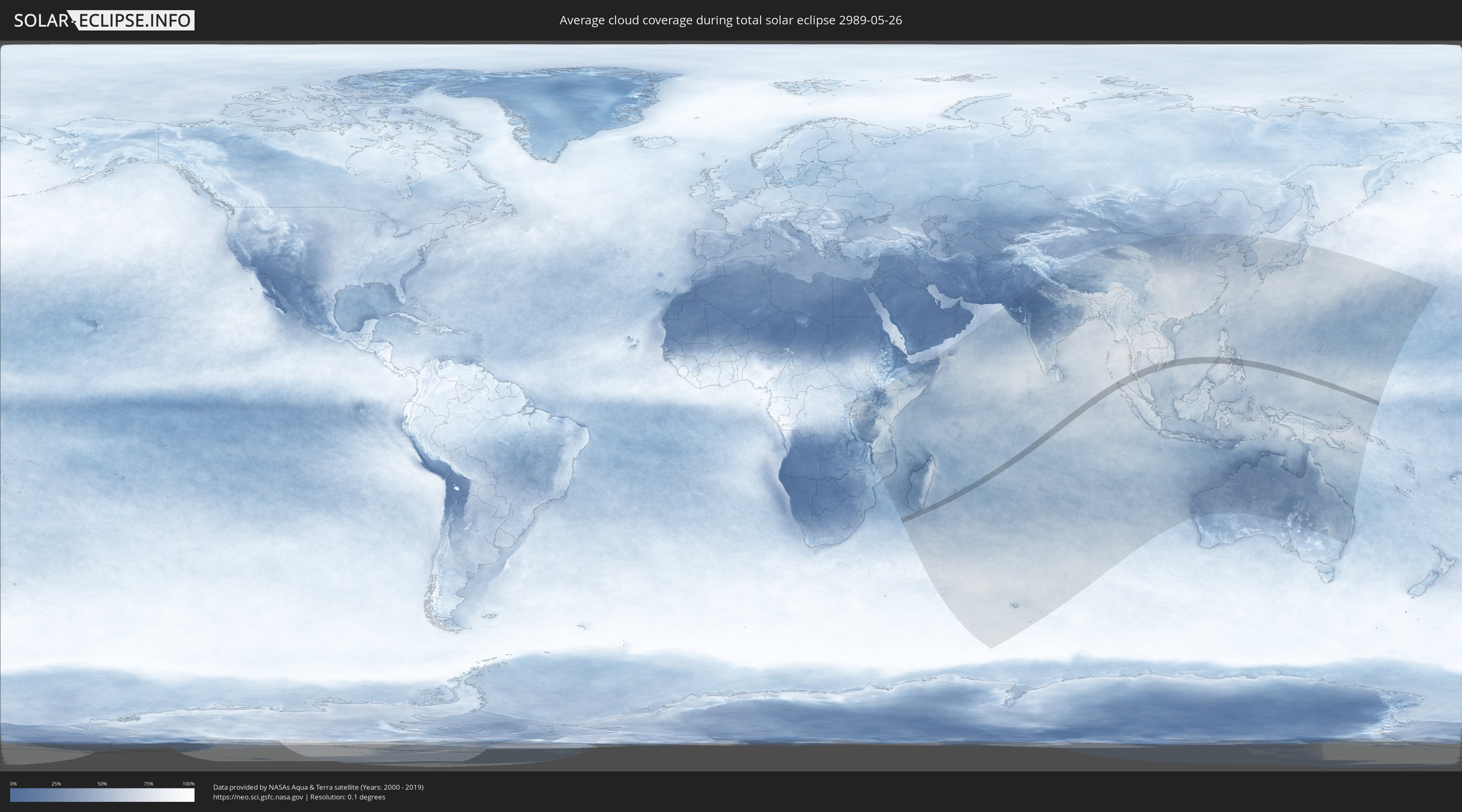Click the 75% legend label
1462x812 pixels.
pyautogui.click(x=148, y=784)
